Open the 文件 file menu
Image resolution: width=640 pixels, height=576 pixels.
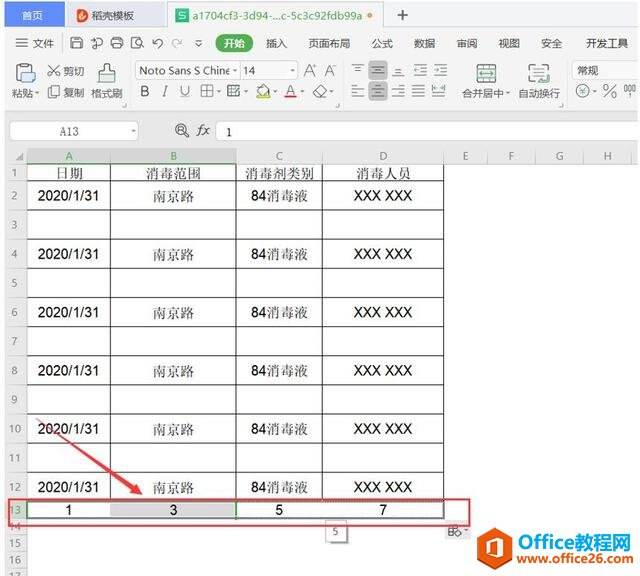tap(35, 43)
